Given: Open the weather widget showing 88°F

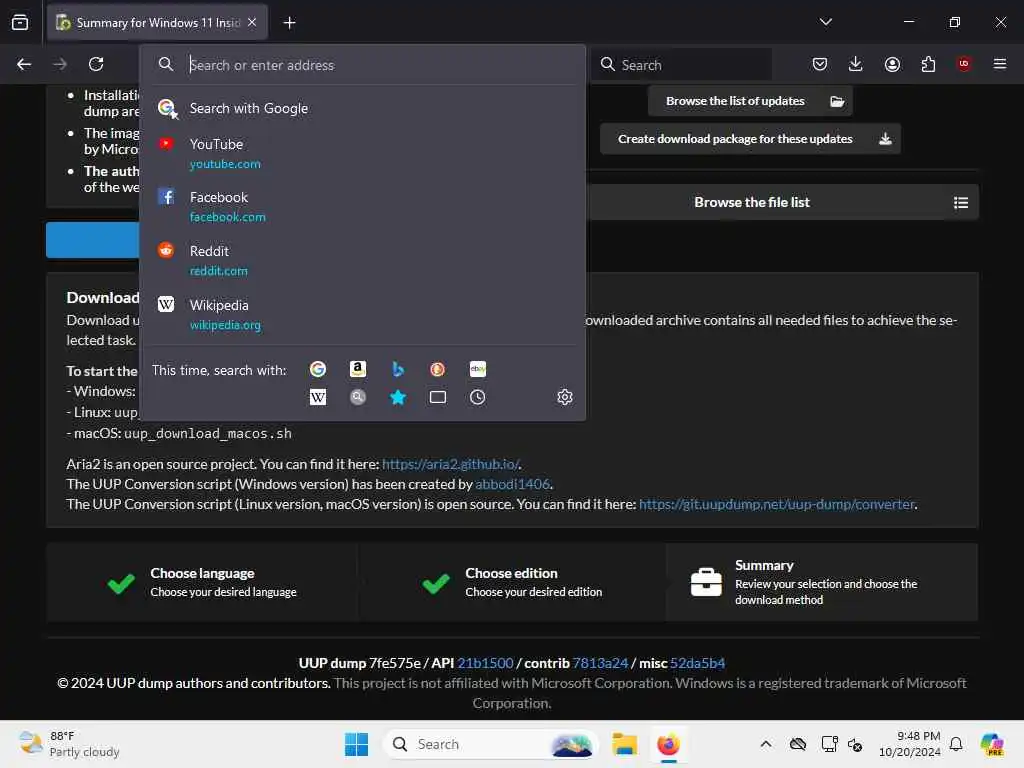Looking at the screenshot, I should pyautogui.click(x=69, y=744).
